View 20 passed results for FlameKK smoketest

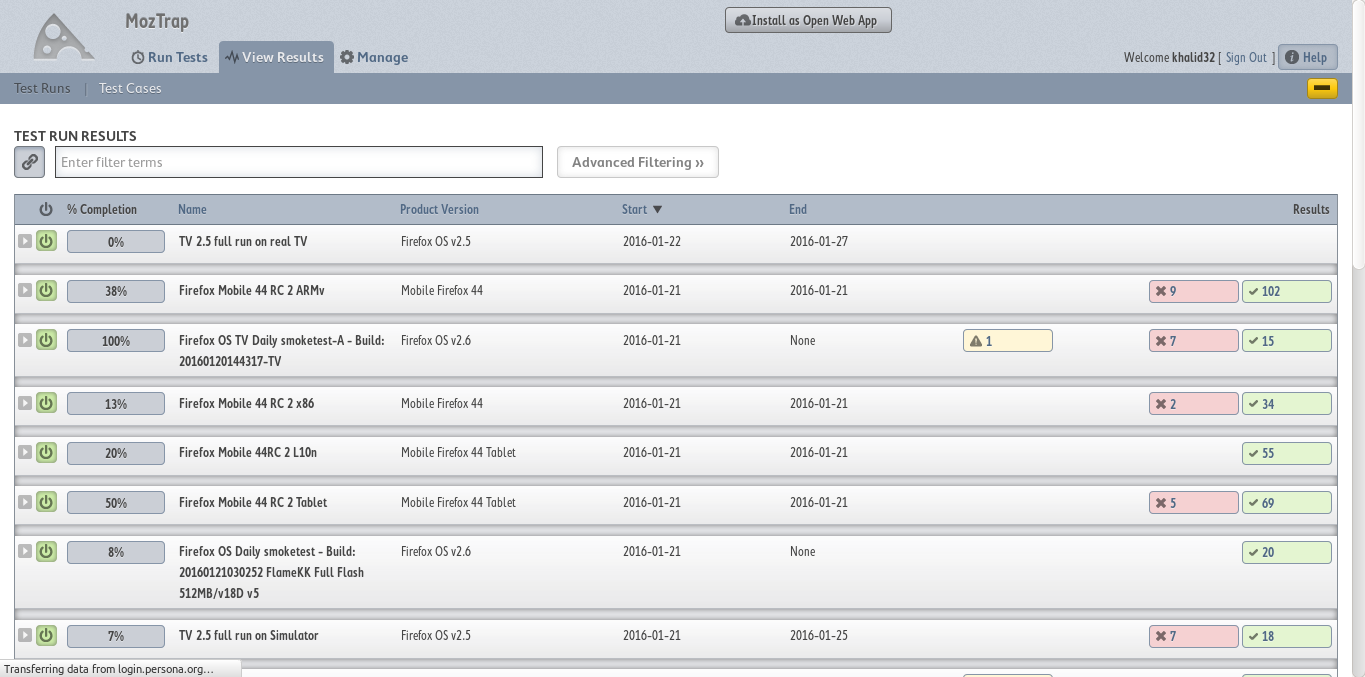pyautogui.click(x=1287, y=552)
